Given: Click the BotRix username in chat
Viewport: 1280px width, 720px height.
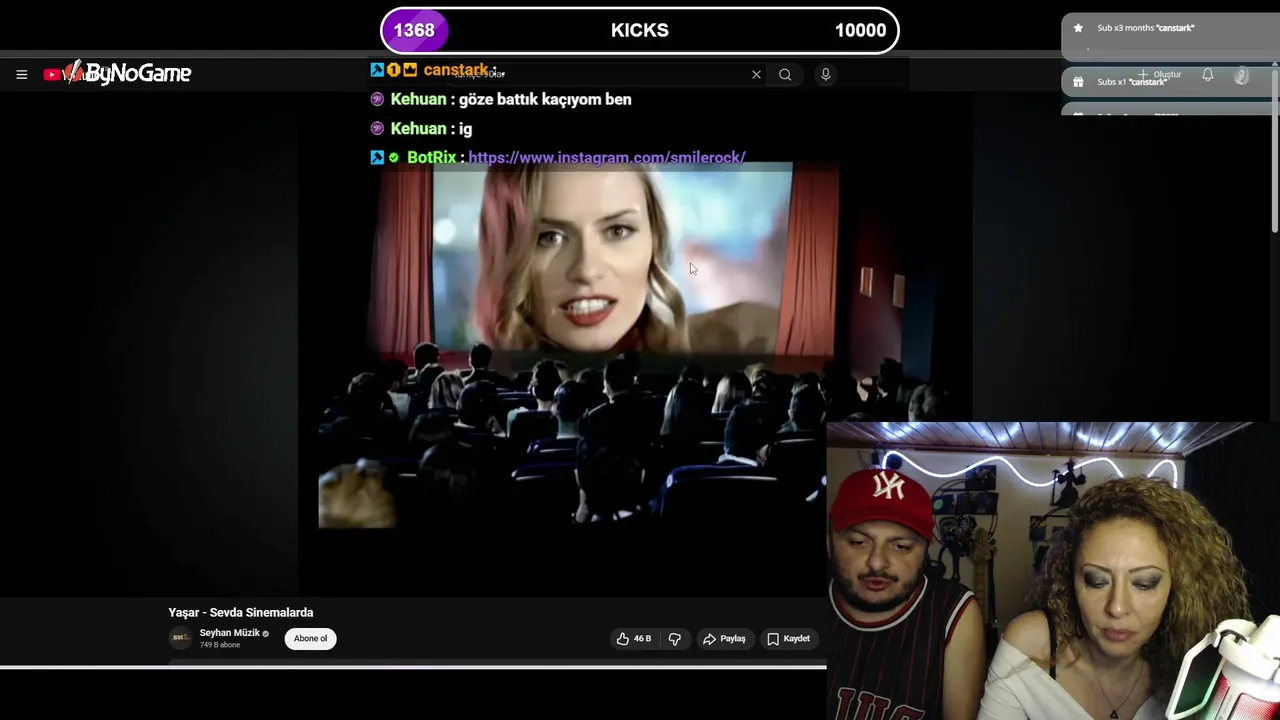Looking at the screenshot, I should coord(431,157).
